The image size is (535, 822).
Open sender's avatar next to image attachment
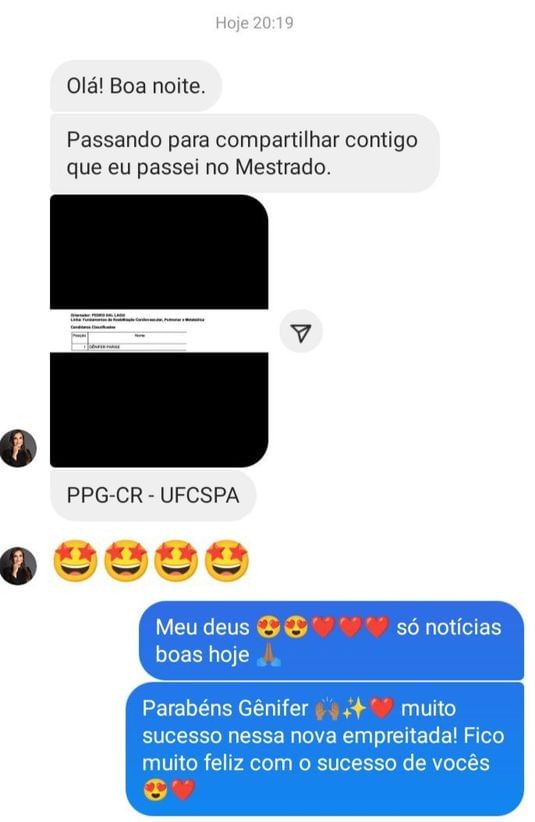(18, 448)
